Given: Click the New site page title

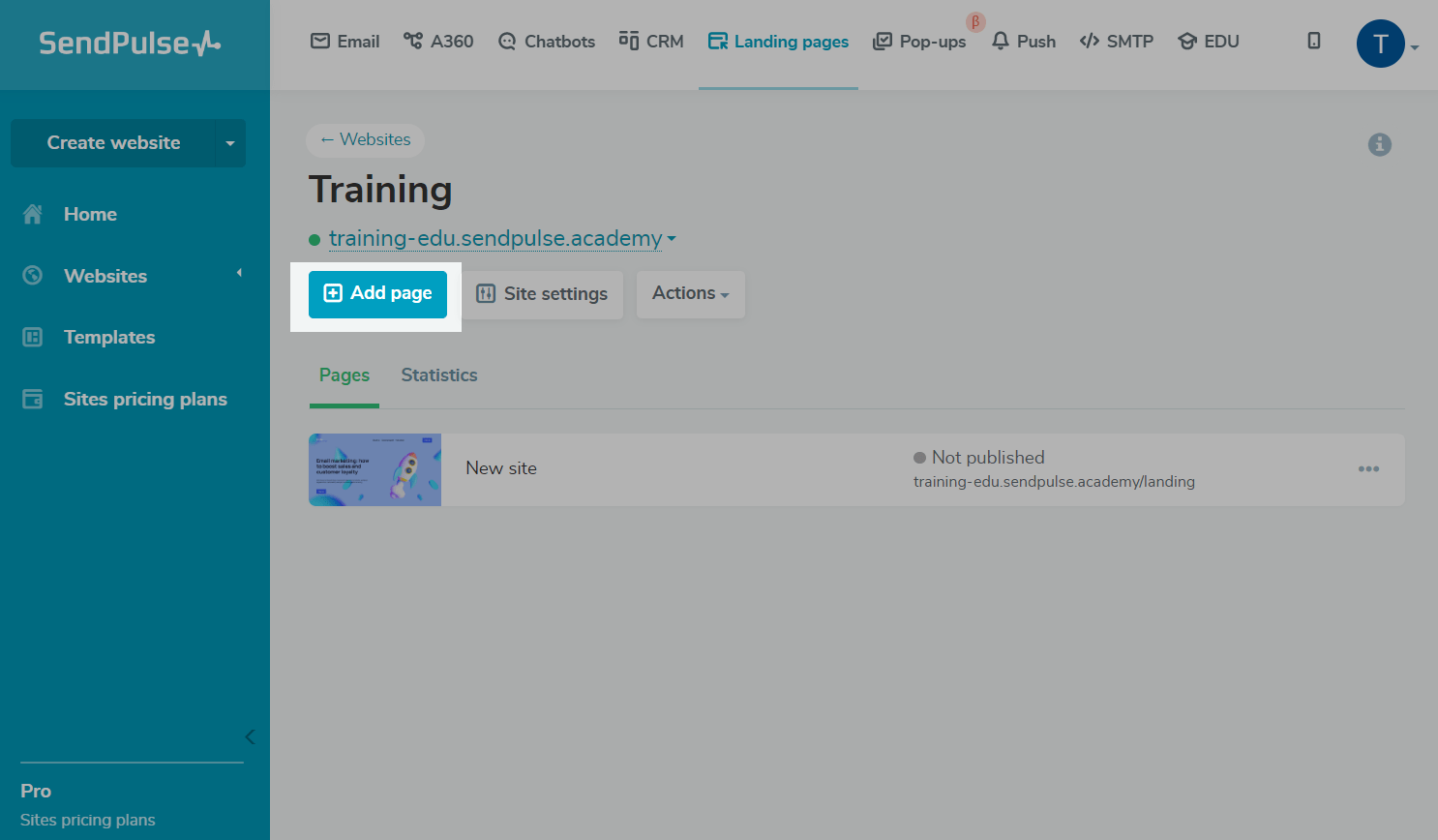Looking at the screenshot, I should [x=501, y=468].
